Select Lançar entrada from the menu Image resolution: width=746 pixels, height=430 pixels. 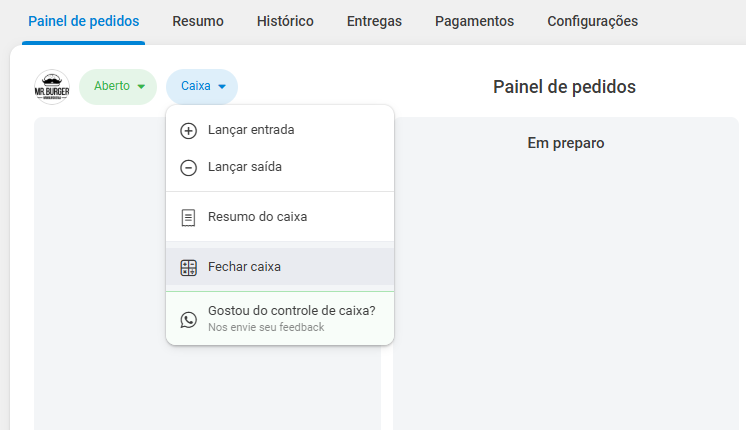click(251, 130)
